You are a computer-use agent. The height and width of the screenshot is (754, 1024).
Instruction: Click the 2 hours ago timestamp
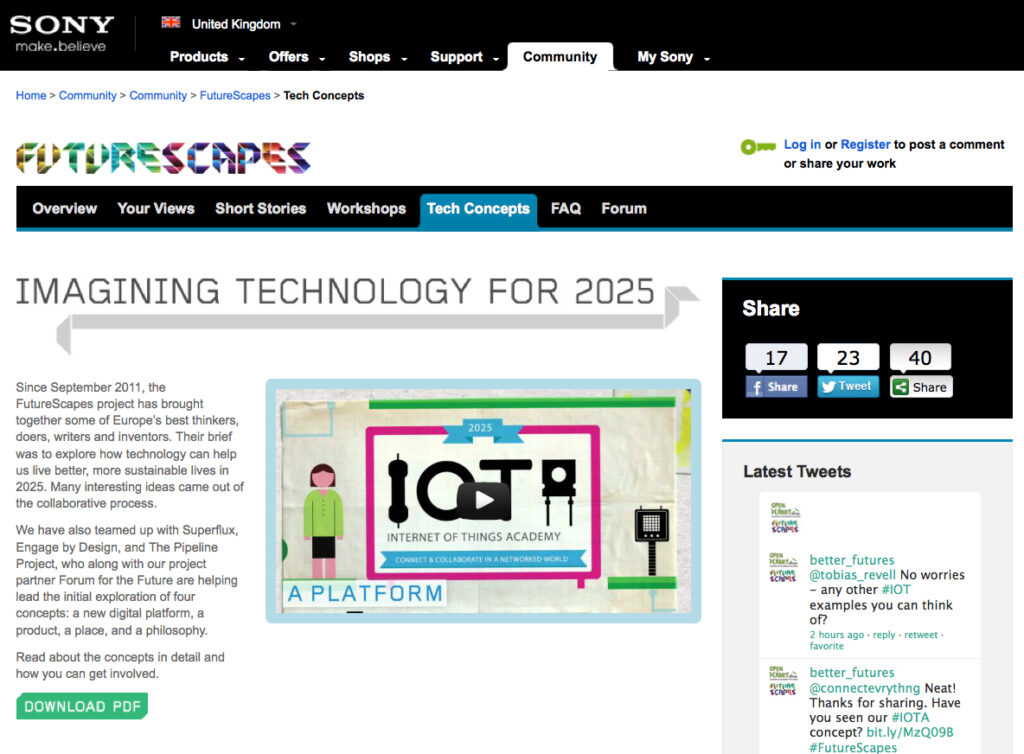click(x=837, y=635)
